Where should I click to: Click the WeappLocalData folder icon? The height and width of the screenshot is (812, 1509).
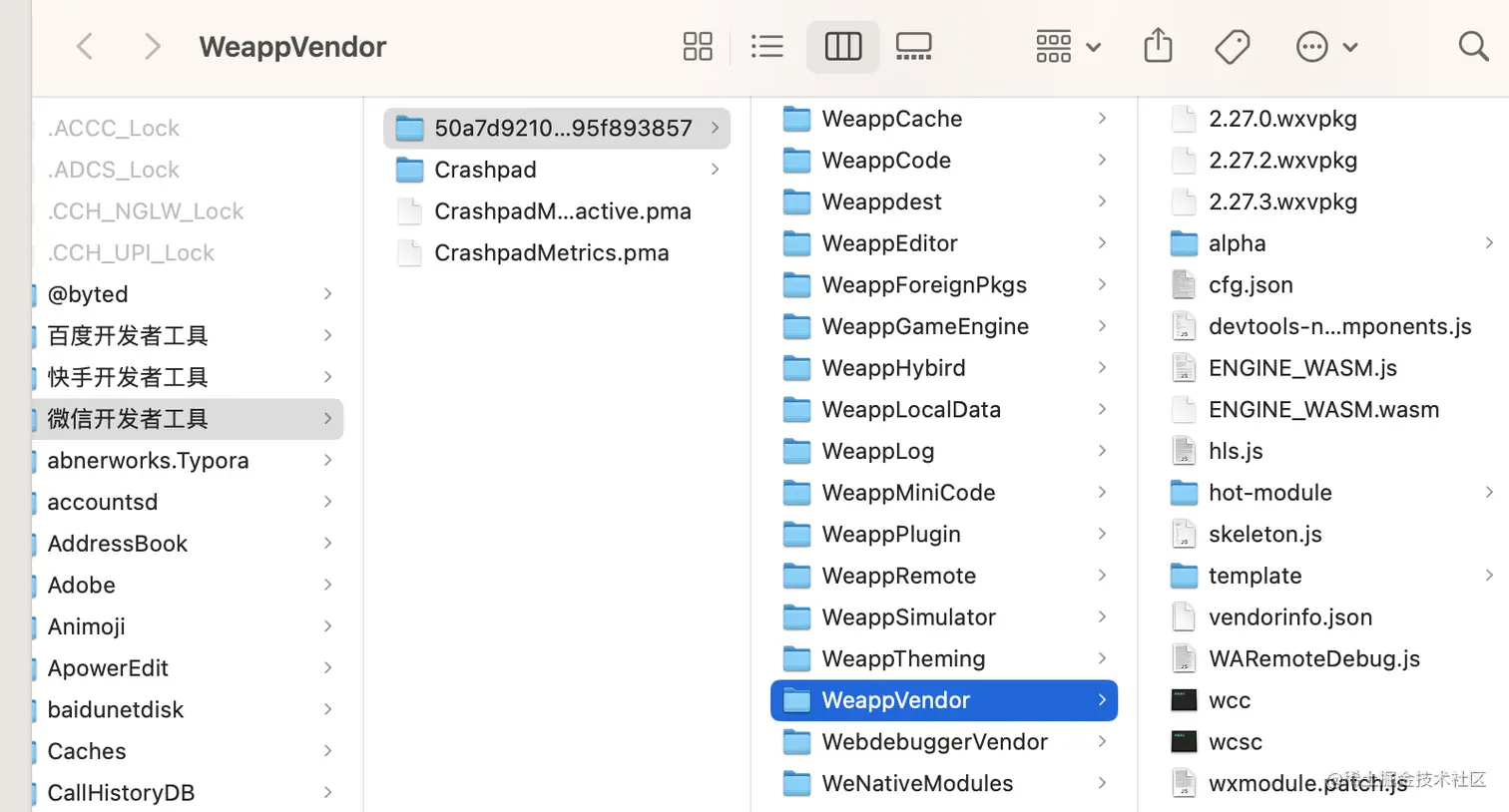[x=796, y=409]
